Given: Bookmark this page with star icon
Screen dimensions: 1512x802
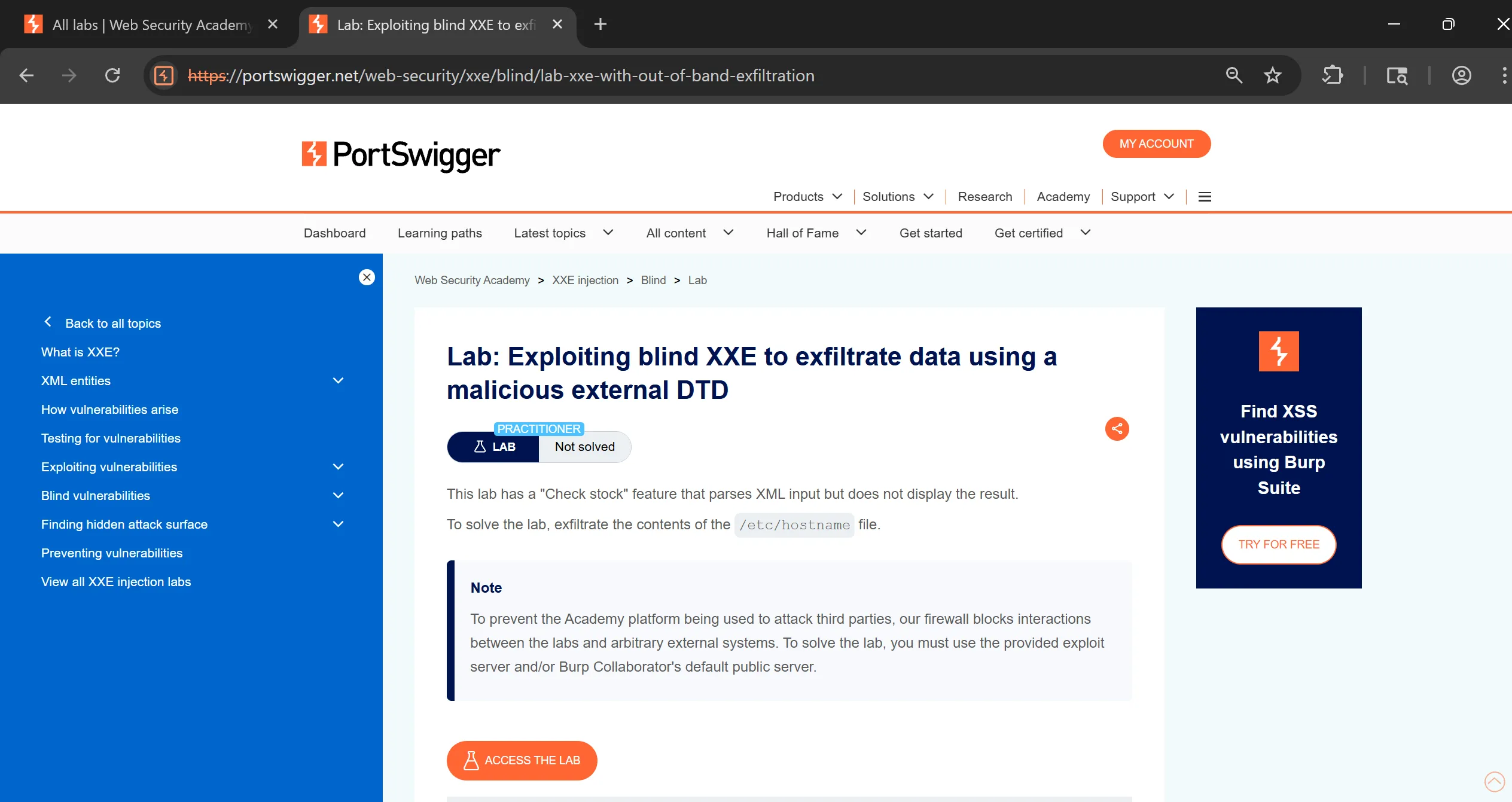Looking at the screenshot, I should coord(1272,75).
